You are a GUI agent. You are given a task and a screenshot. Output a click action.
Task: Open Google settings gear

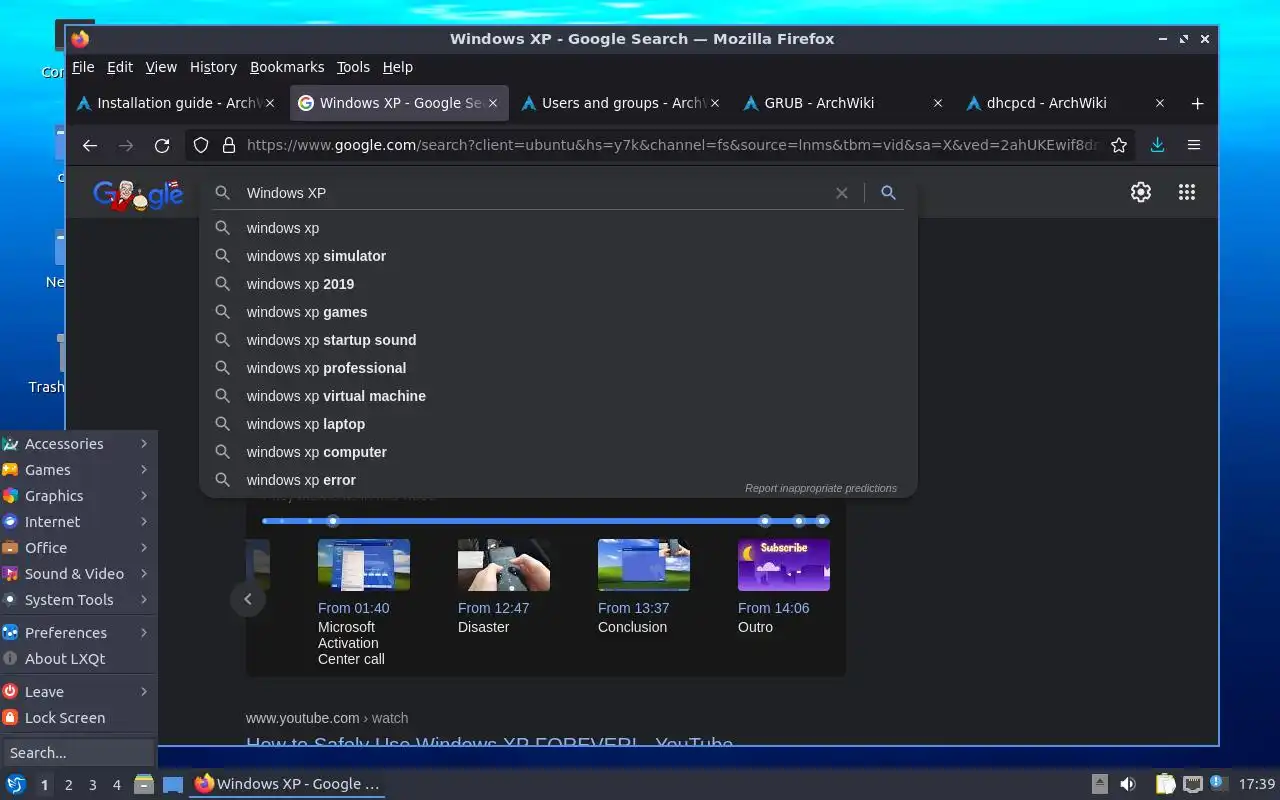tap(1141, 192)
